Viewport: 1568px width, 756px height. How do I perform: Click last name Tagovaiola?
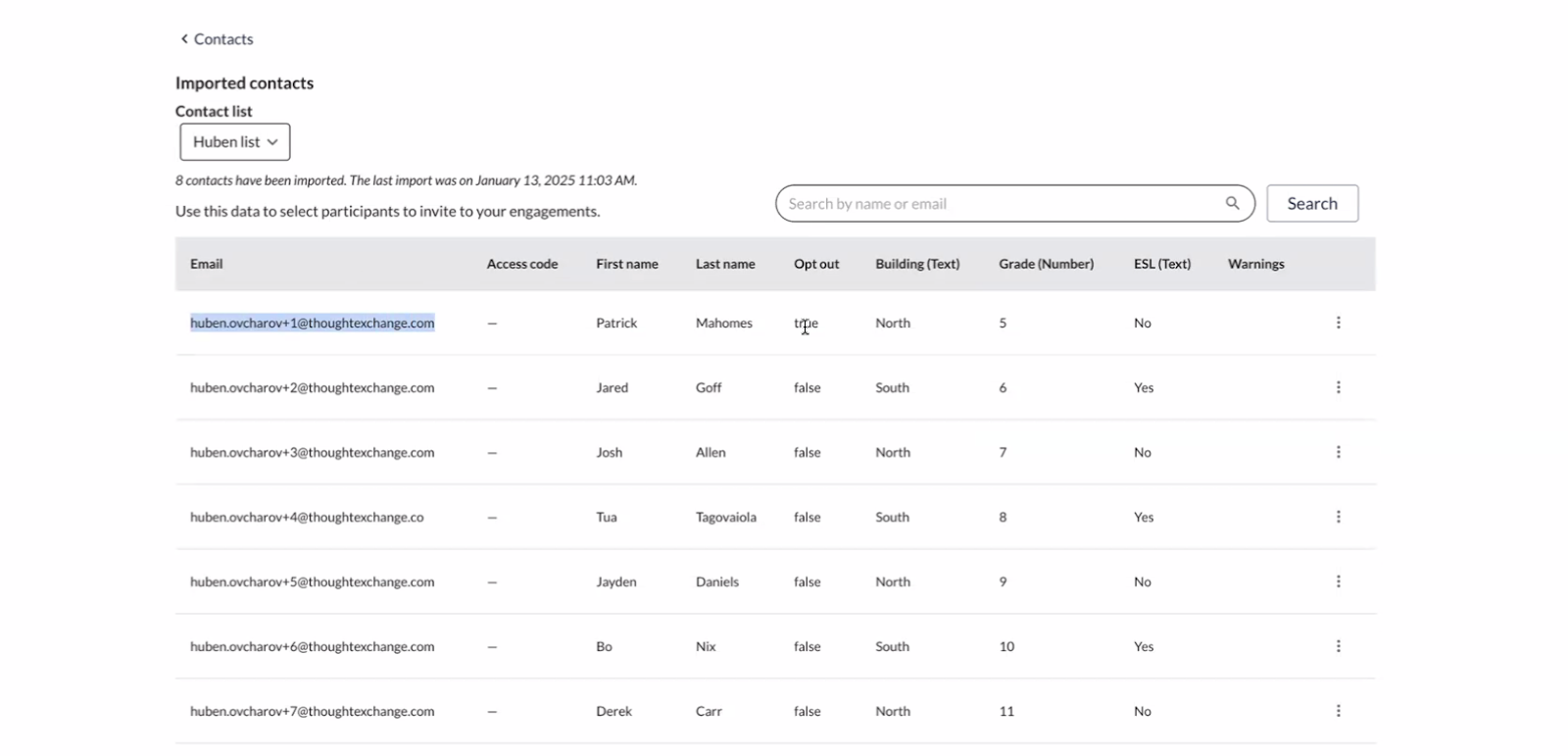pos(726,517)
